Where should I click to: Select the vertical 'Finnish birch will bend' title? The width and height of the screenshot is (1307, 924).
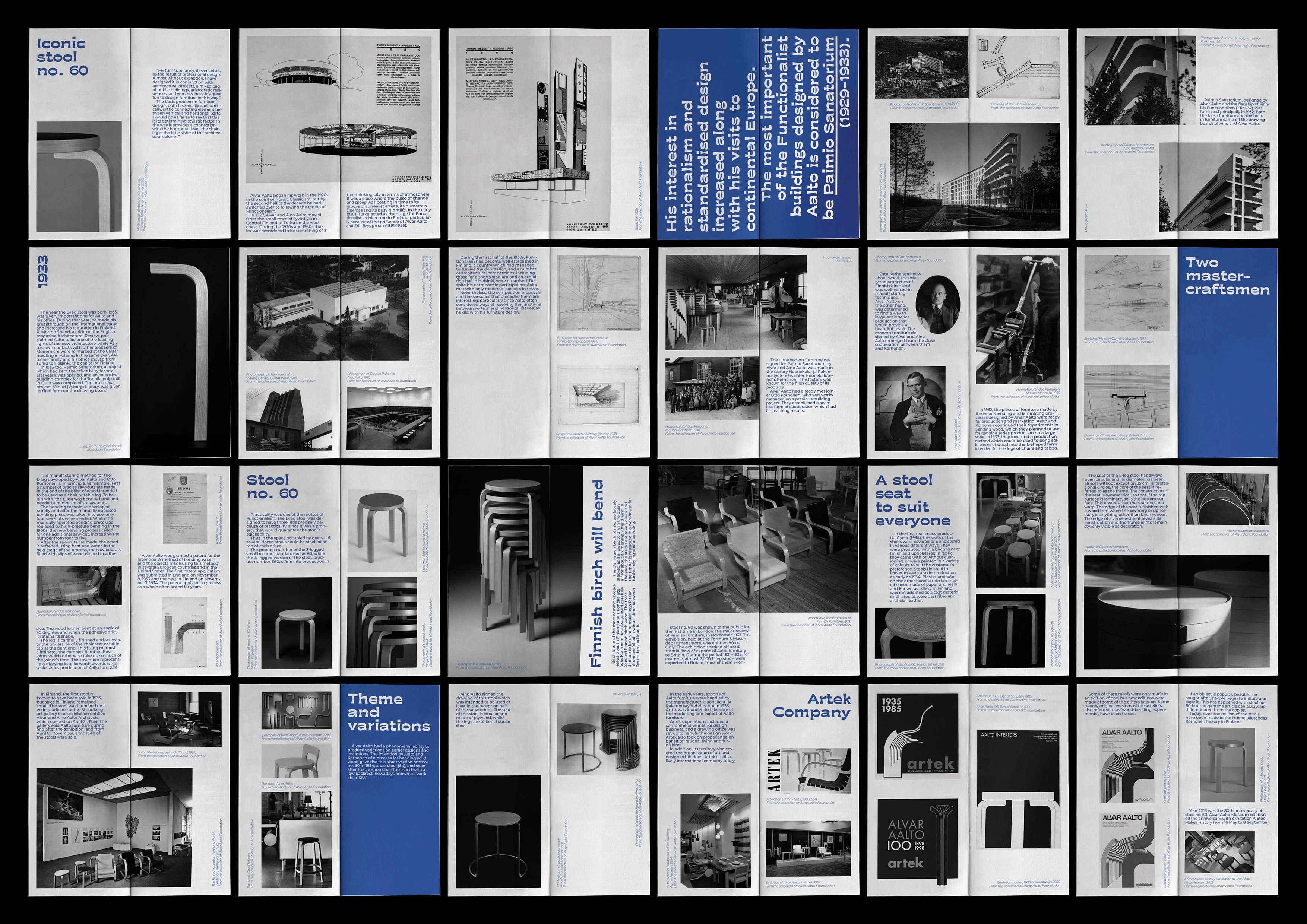coord(596,574)
